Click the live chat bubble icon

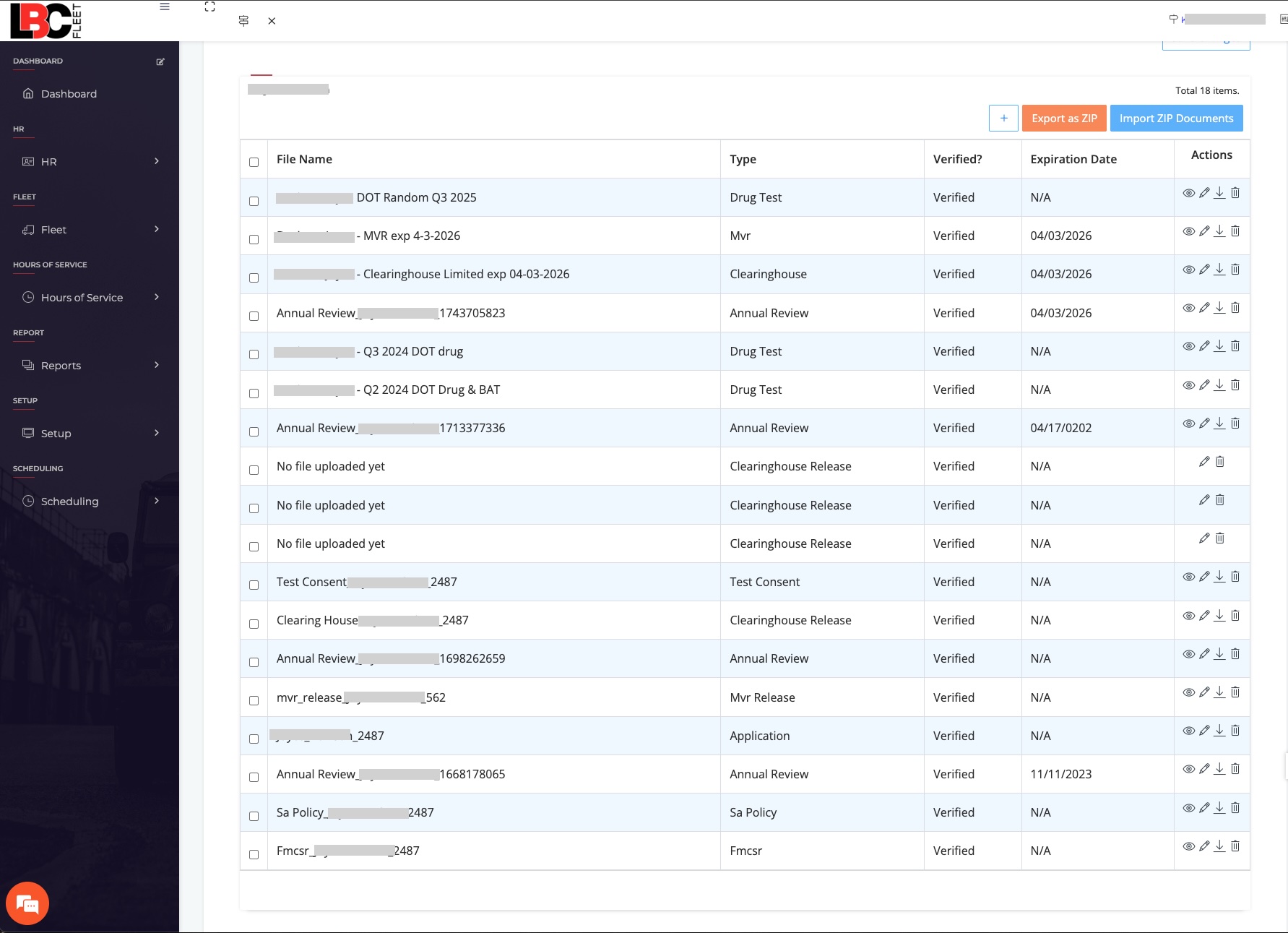tap(27, 903)
